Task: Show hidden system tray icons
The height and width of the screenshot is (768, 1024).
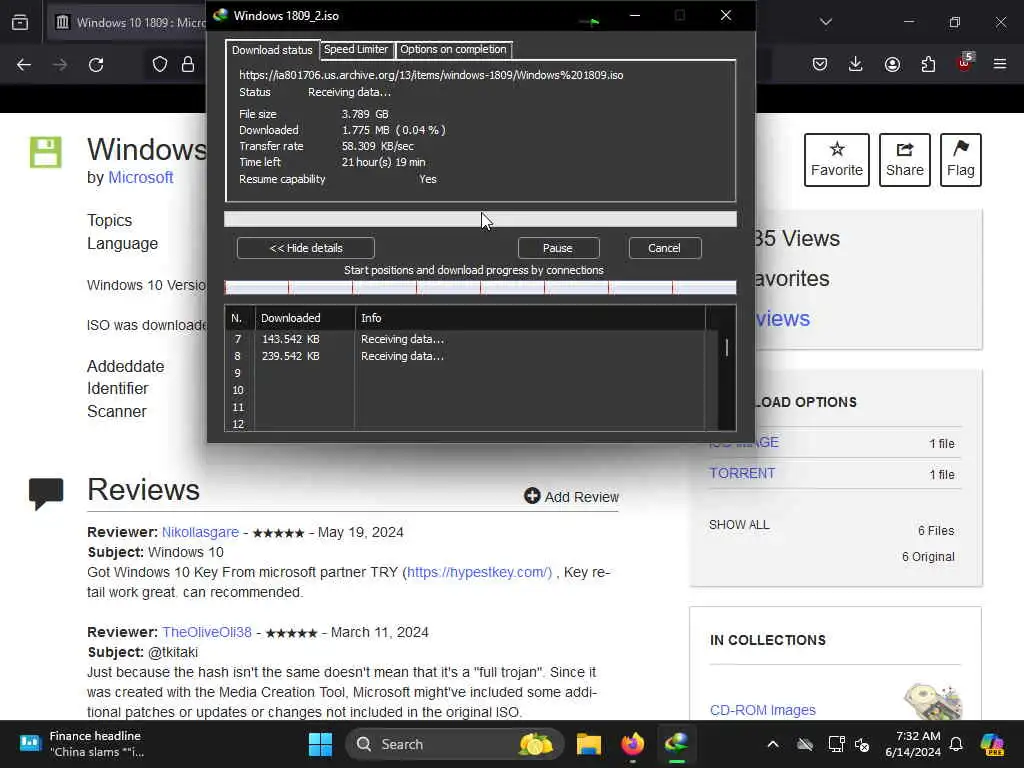Action: pyautogui.click(x=773, y=744)
